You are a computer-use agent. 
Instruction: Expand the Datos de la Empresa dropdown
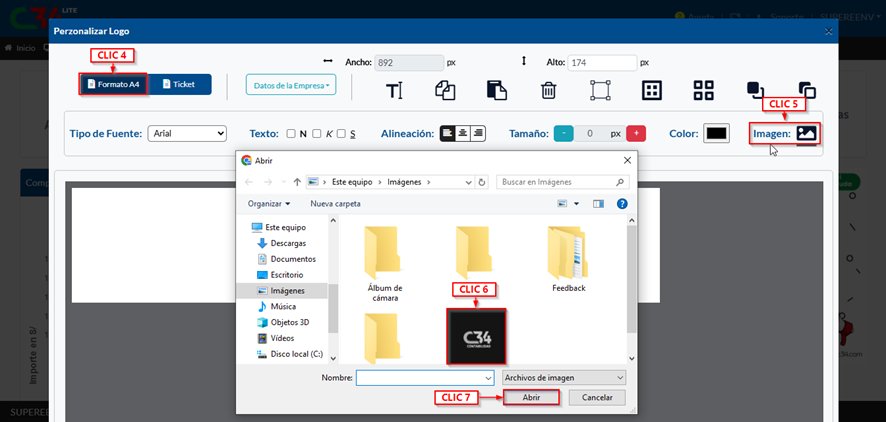[293, 86]
